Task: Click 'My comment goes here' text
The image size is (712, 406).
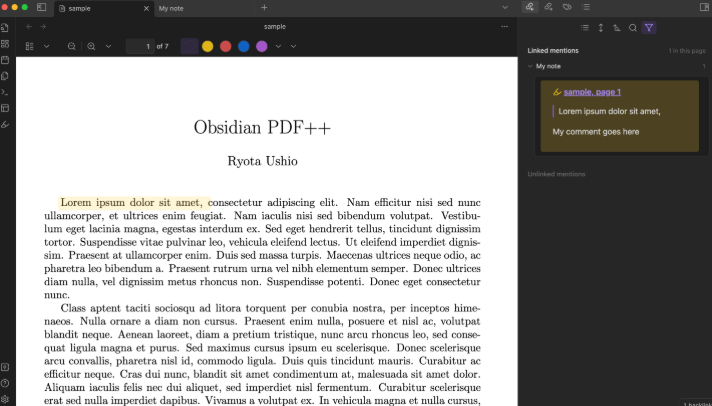Action: click(x=596, y=132)
